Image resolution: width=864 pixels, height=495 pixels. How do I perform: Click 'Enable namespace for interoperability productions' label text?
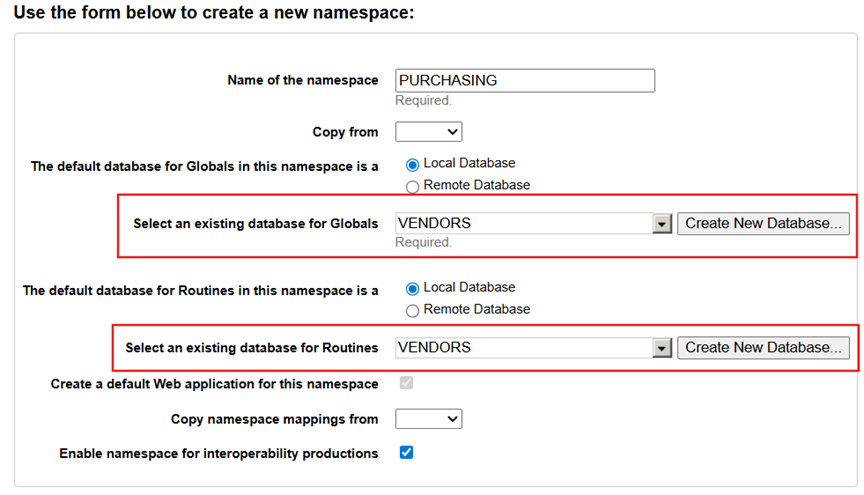(218, 454)
